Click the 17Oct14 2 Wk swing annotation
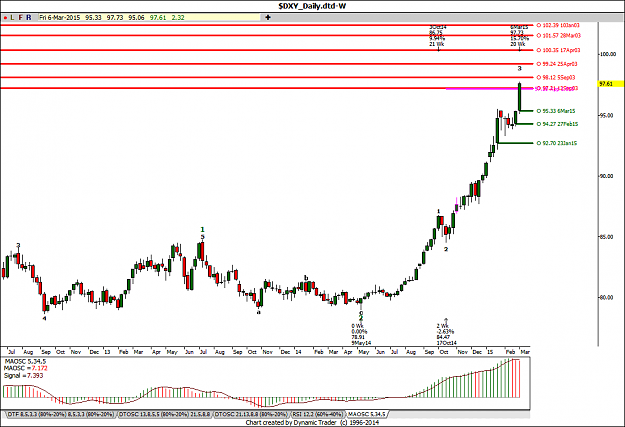The image size is (625, 427). click(446, 334)
